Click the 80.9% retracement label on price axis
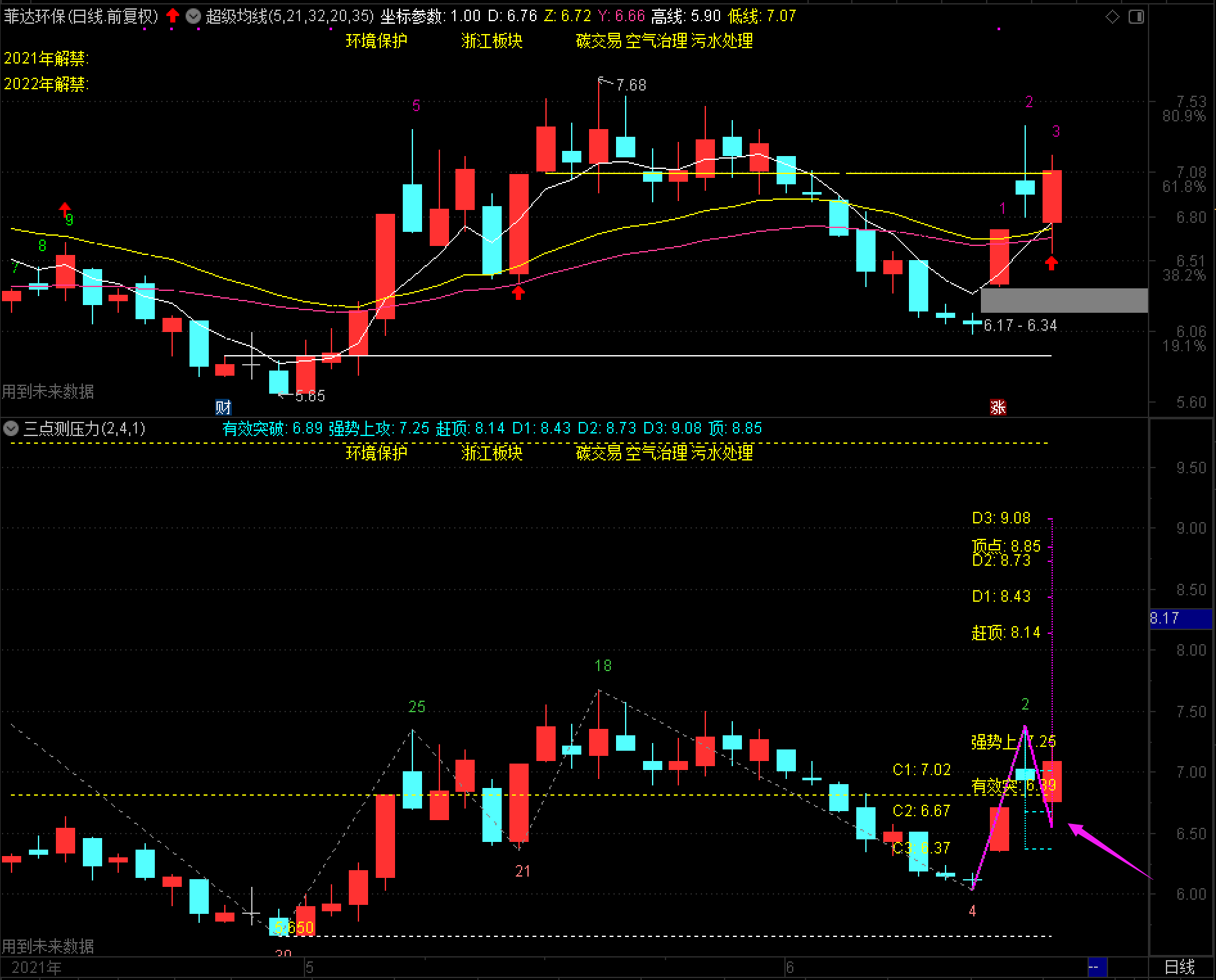The image size is (1216, 980). (1184, 116)
